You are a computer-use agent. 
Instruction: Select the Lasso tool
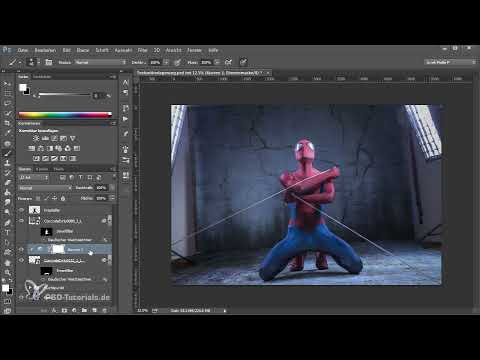point(7,103)
